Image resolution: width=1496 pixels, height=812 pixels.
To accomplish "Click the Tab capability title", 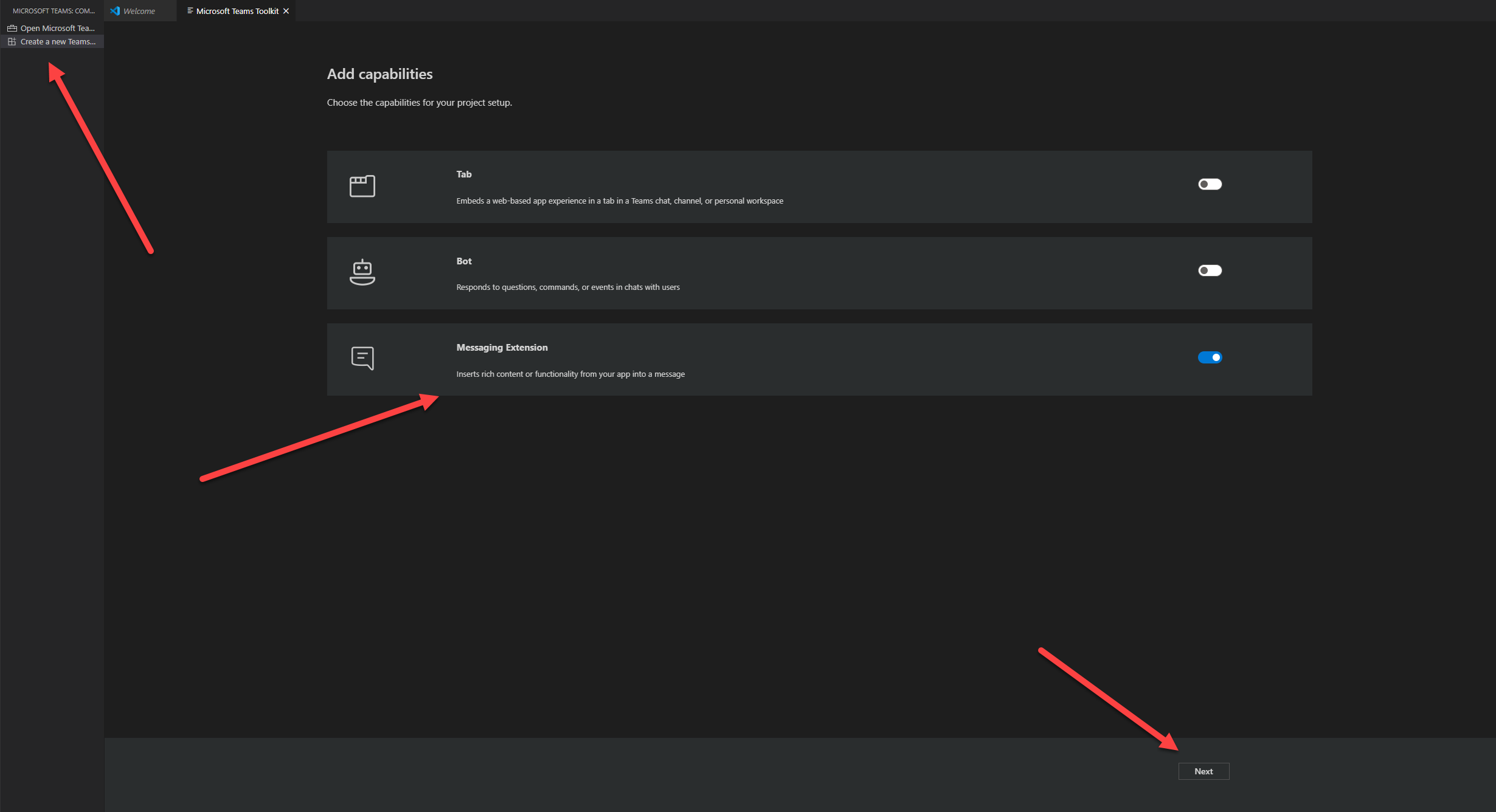I will pyautogui.click(x=464, y=174).
